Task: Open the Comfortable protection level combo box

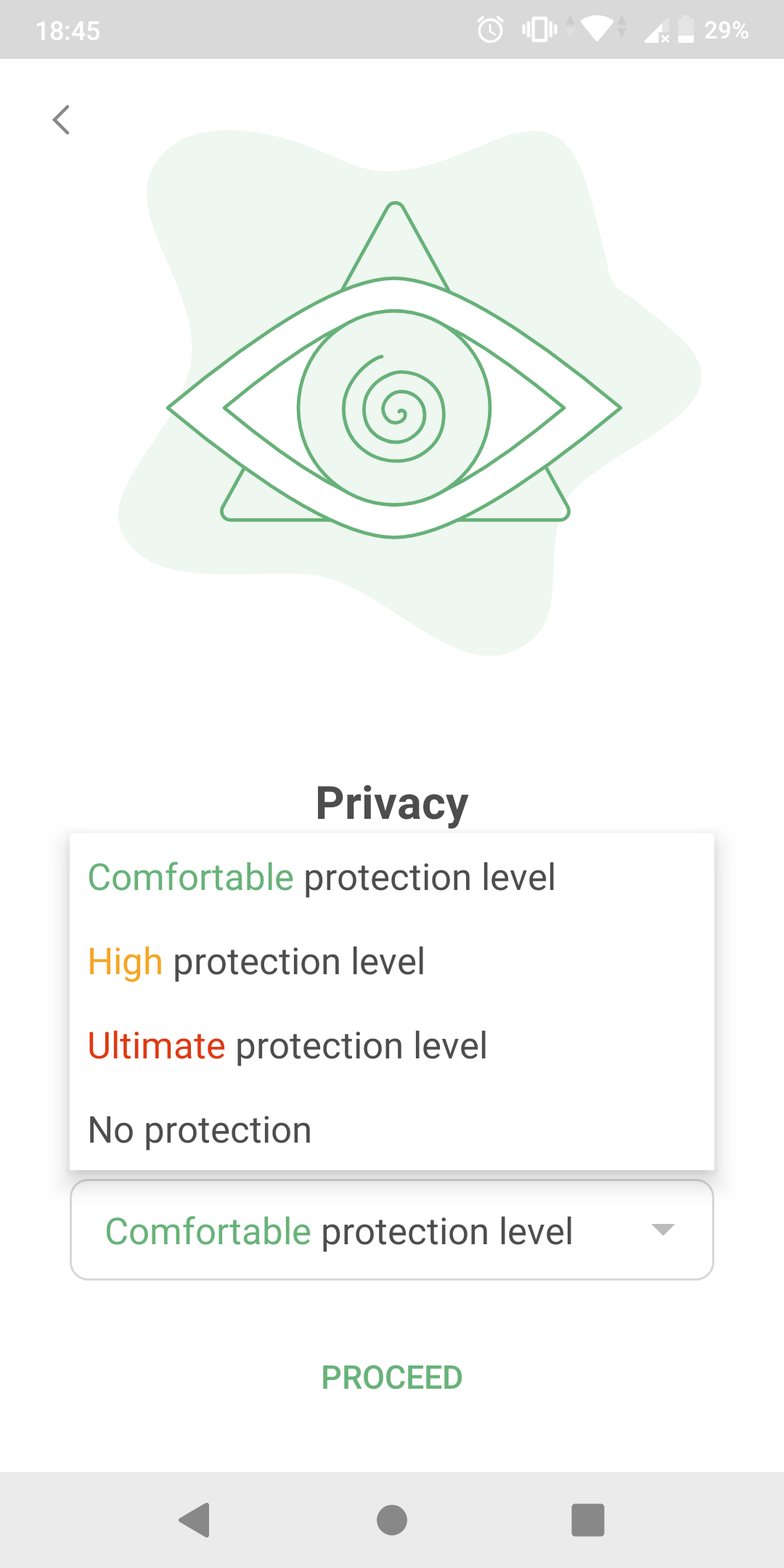Action: pyautogui.click(x=392, y=1230)
